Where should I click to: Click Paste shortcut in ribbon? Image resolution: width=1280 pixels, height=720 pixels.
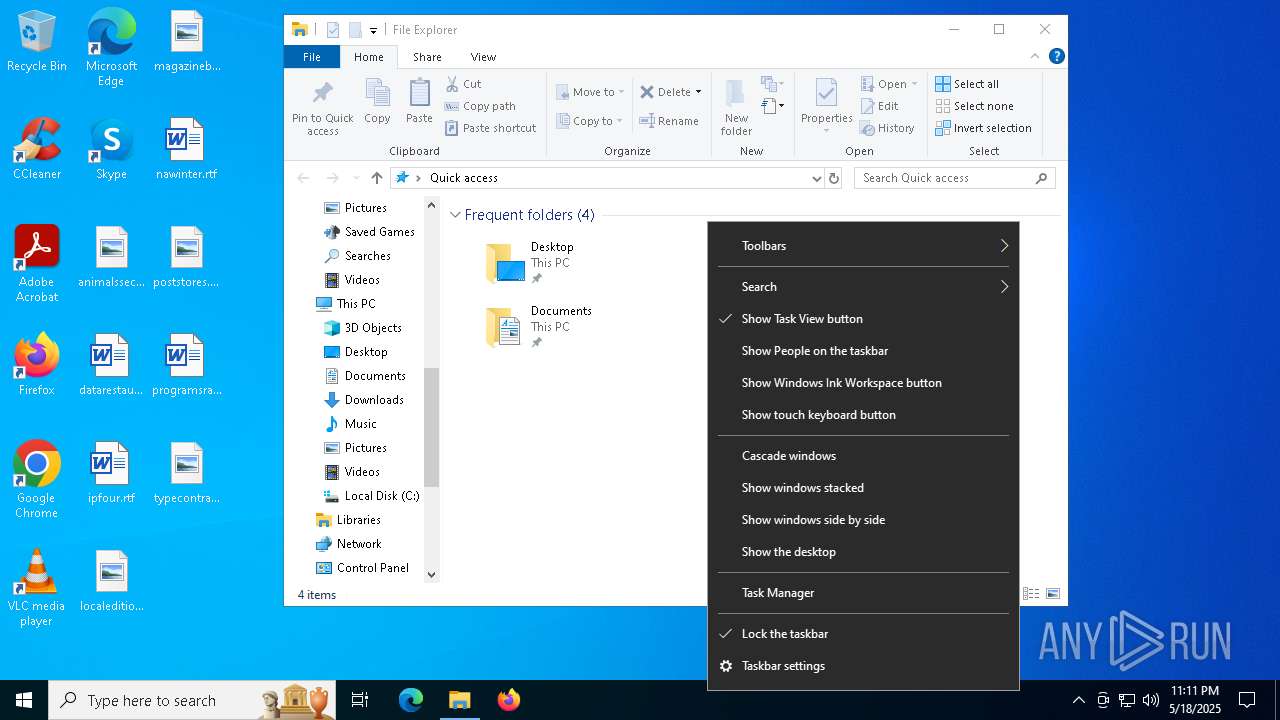click(491, 128)
